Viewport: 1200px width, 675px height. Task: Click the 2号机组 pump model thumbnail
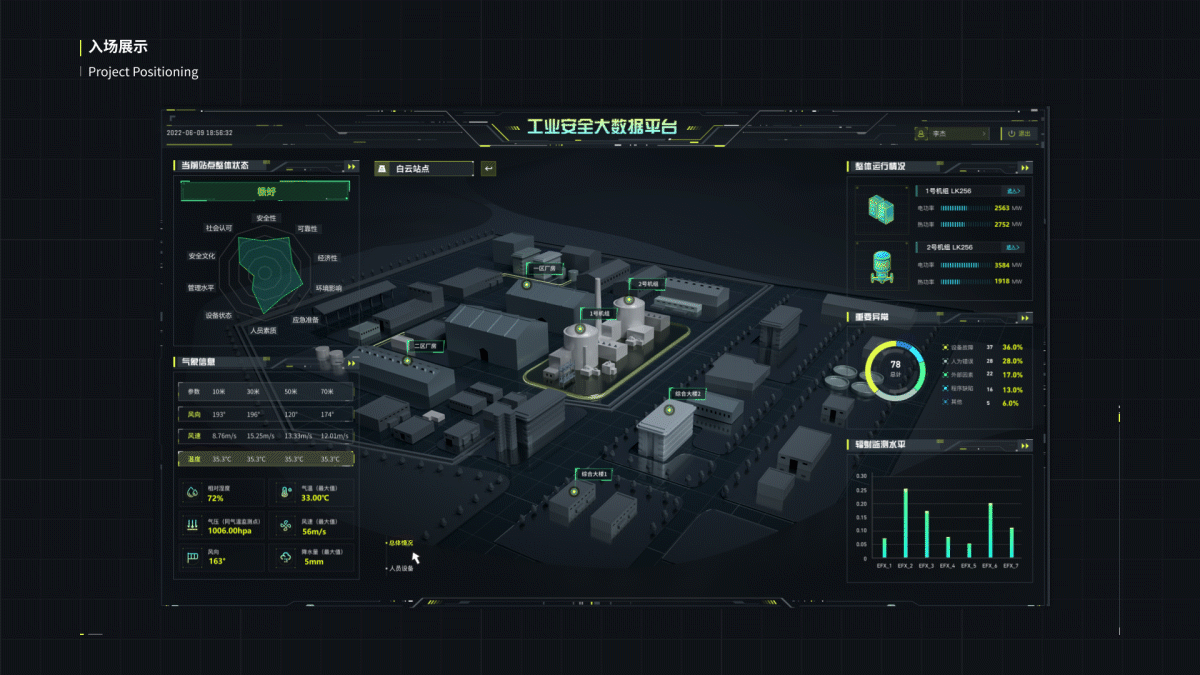[x=880, y=265]
